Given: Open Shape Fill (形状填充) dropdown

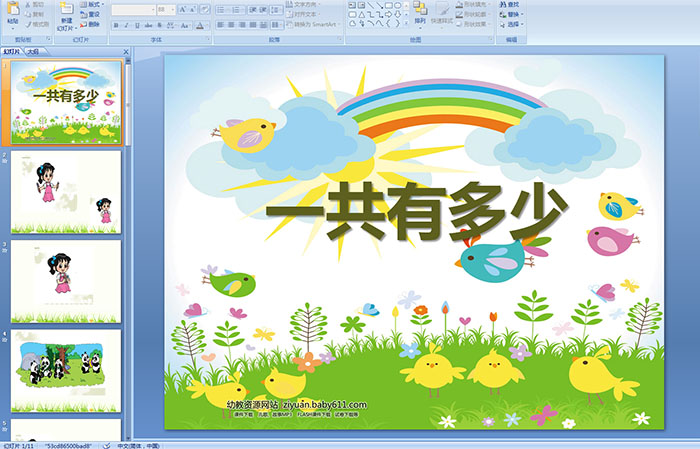Looking at the screenshot, I should (474, 4).
